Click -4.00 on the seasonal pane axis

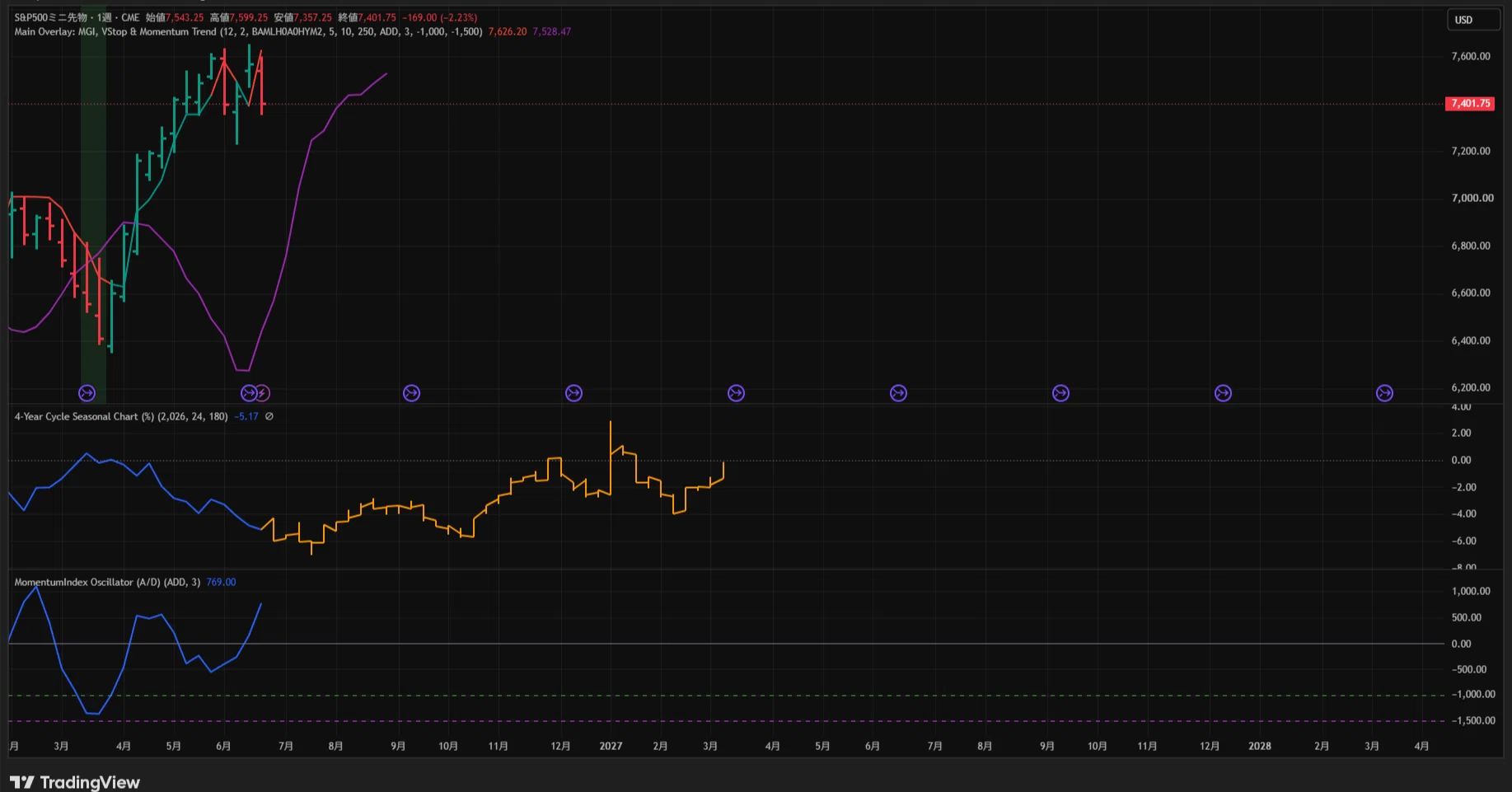click(x=1463, y=513)
